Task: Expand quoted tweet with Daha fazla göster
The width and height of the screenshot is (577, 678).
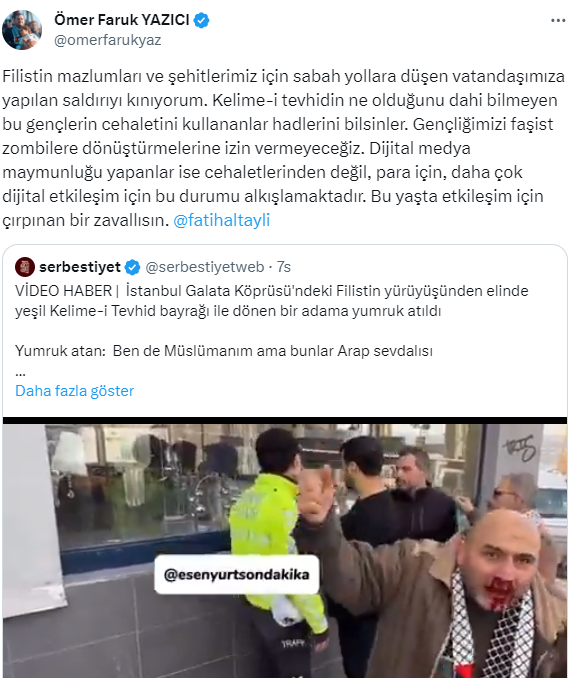Action: tap(74, 390)
